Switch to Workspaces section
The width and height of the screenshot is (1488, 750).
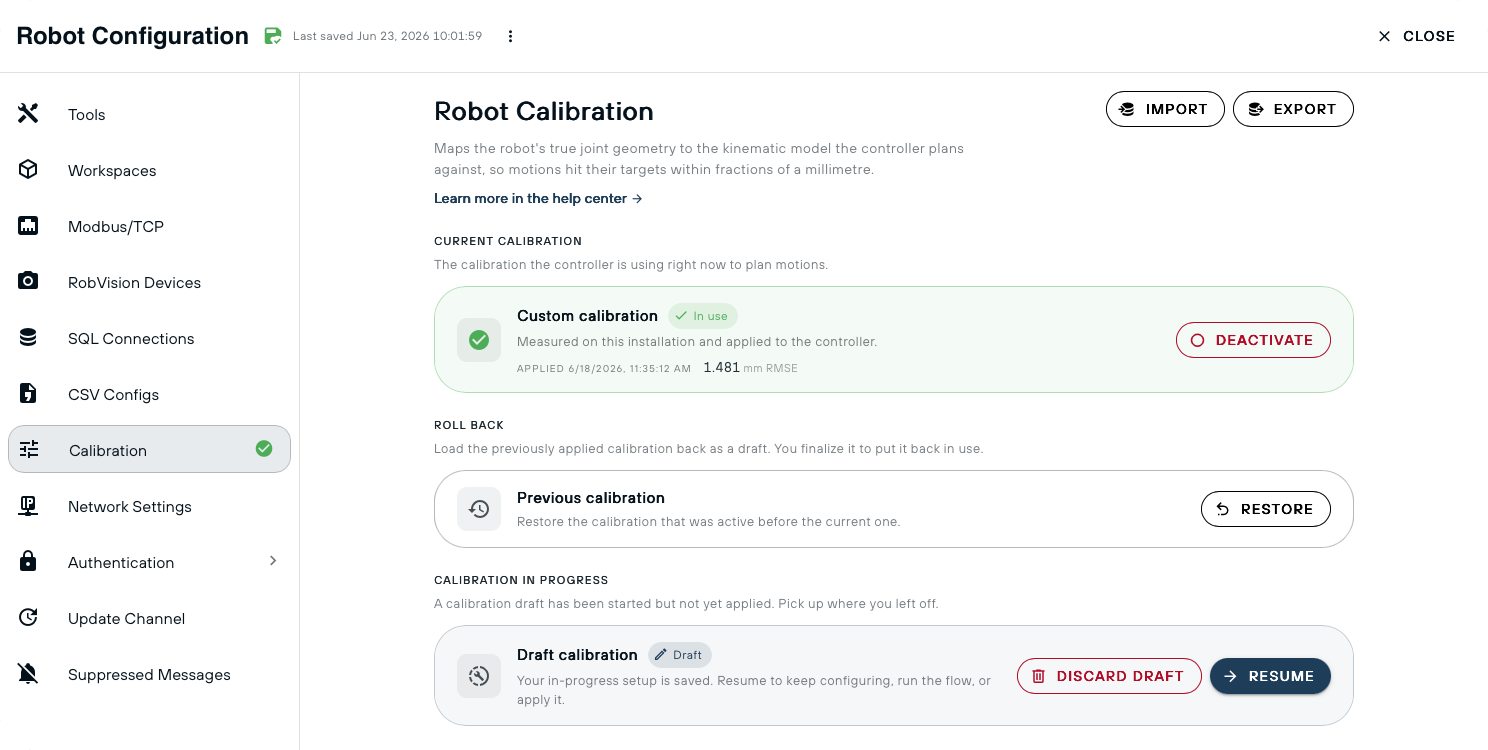150,170
